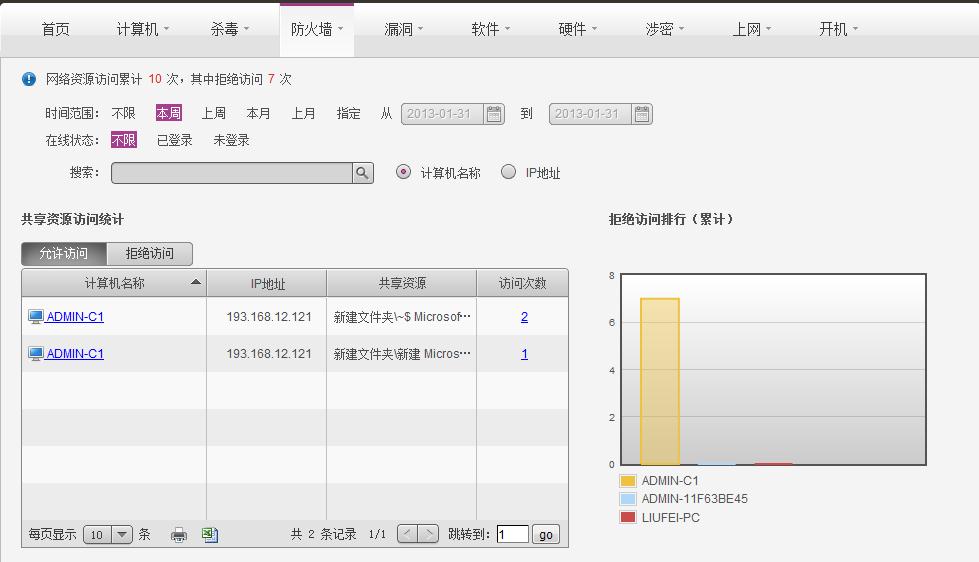The width and height of the screenshot is (979, 562).
Task: Click the ascending sort arrow in the 计算机名称 header
Action: (196, 282)
